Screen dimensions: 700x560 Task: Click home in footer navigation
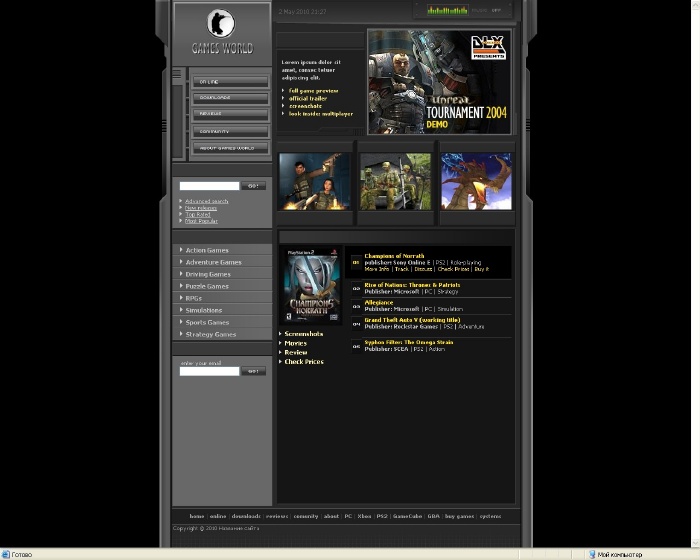tap(196, 516)
